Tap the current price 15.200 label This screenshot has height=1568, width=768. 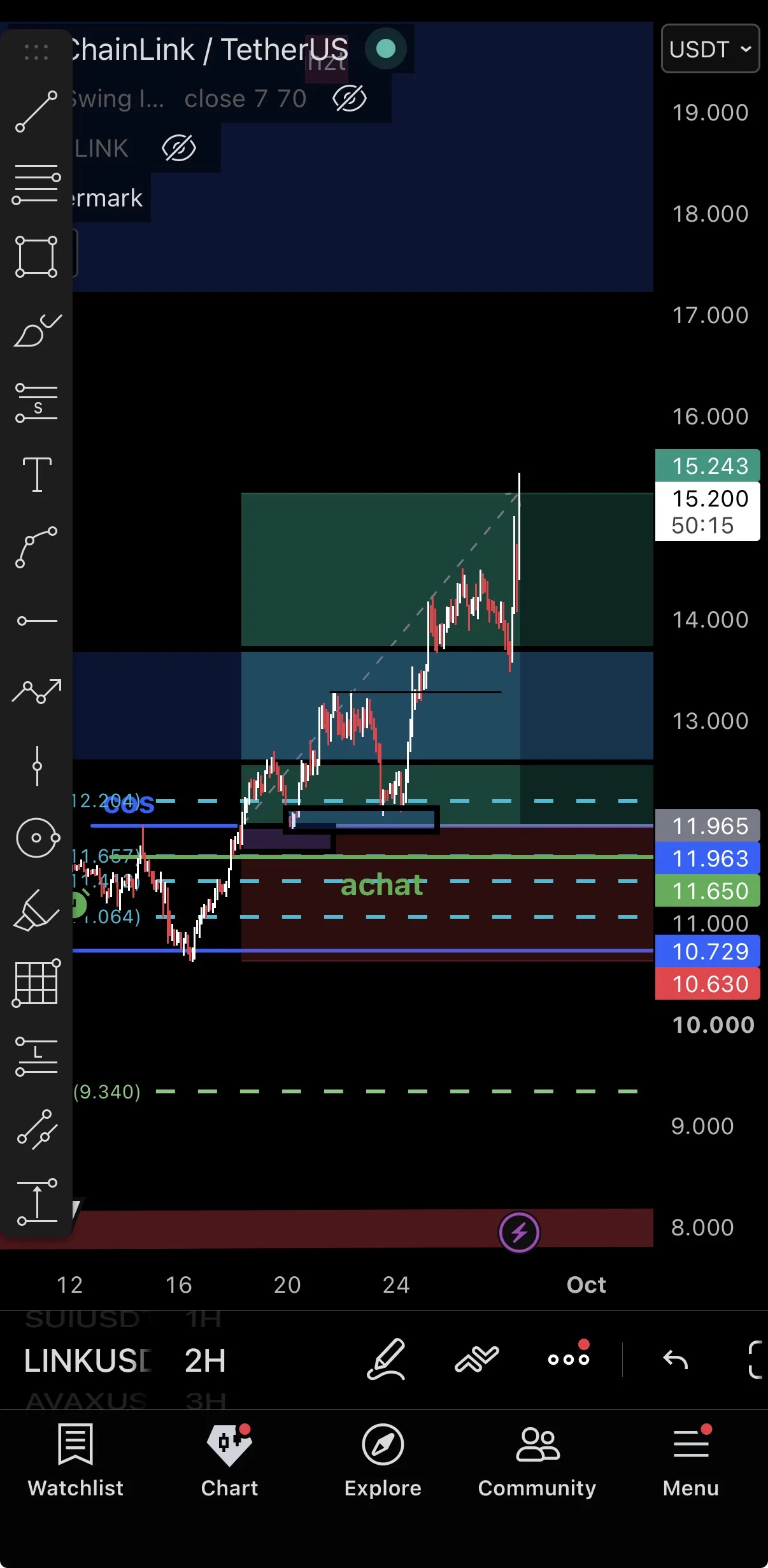pos(708,512)
